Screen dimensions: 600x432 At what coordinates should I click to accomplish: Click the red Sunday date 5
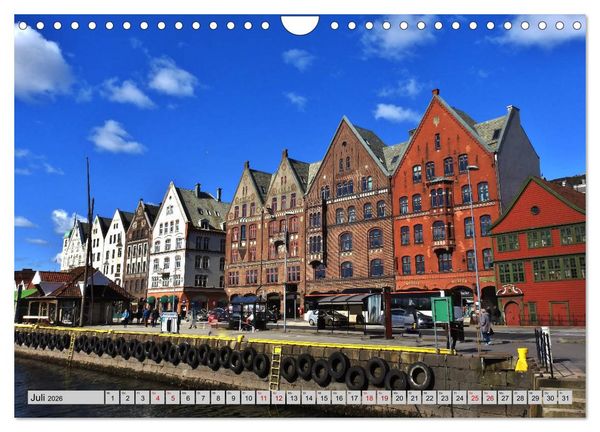click(x=173, y=398)
